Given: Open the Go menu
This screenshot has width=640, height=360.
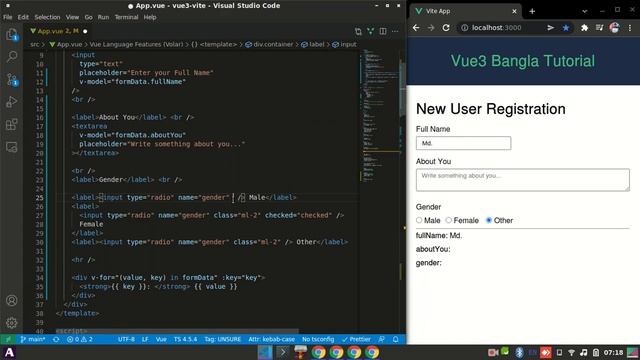Looking at the screenshot, I should click(x=89, y=17).
